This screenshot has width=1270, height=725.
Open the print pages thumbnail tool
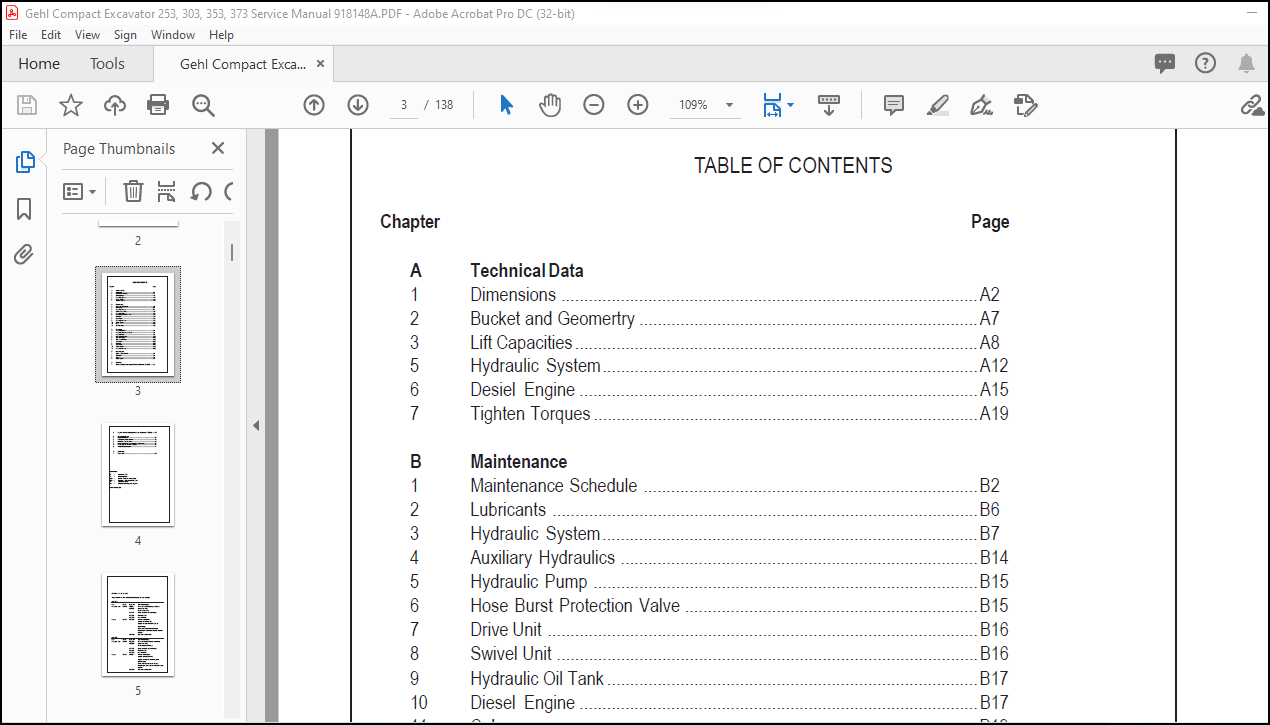click(167, 191)
